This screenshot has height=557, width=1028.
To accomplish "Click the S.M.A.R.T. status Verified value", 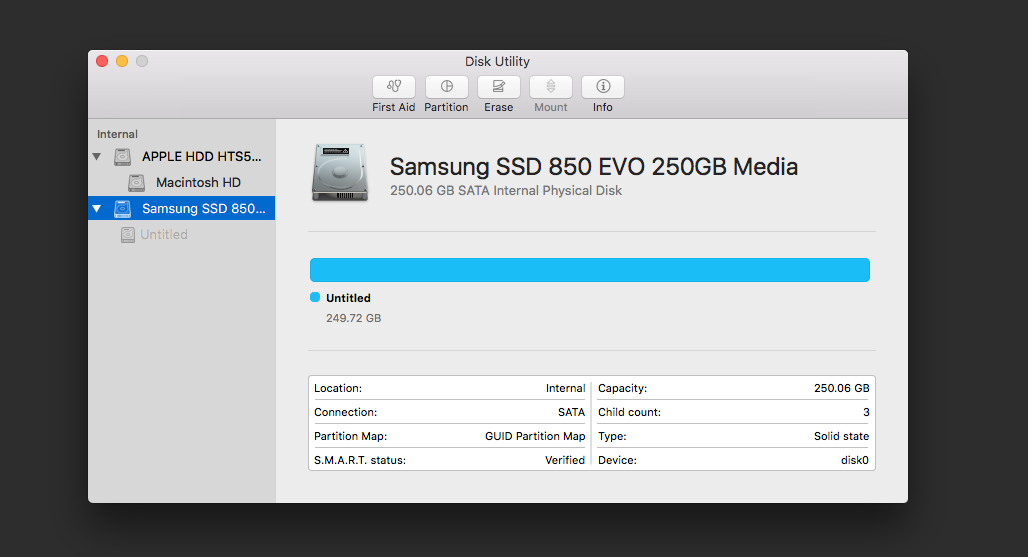I will pyautogui.click(x=564, y=460).
